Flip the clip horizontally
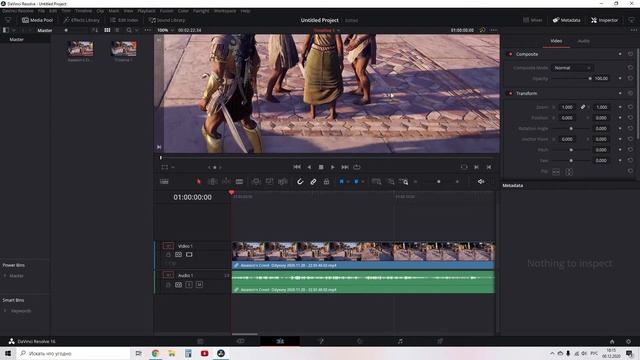Image resolution: width=640 pixels, height=360 pixels. click(x=556, y=172)
